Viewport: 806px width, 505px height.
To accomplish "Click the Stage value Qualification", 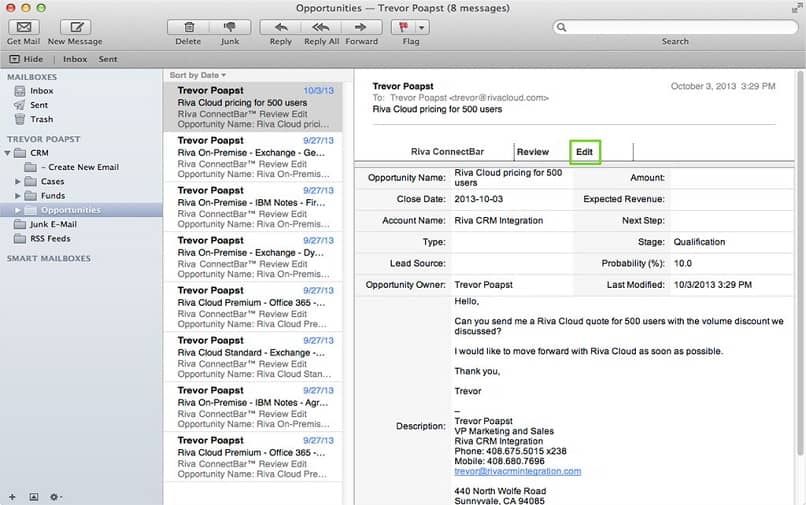I will tap(699, 242).
